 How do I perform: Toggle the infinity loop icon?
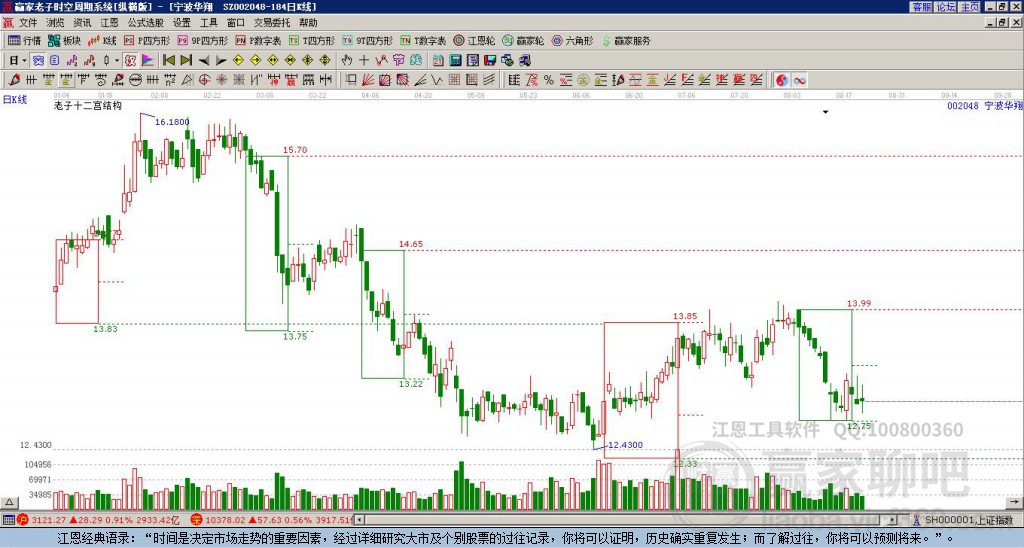tap(799, 80)
